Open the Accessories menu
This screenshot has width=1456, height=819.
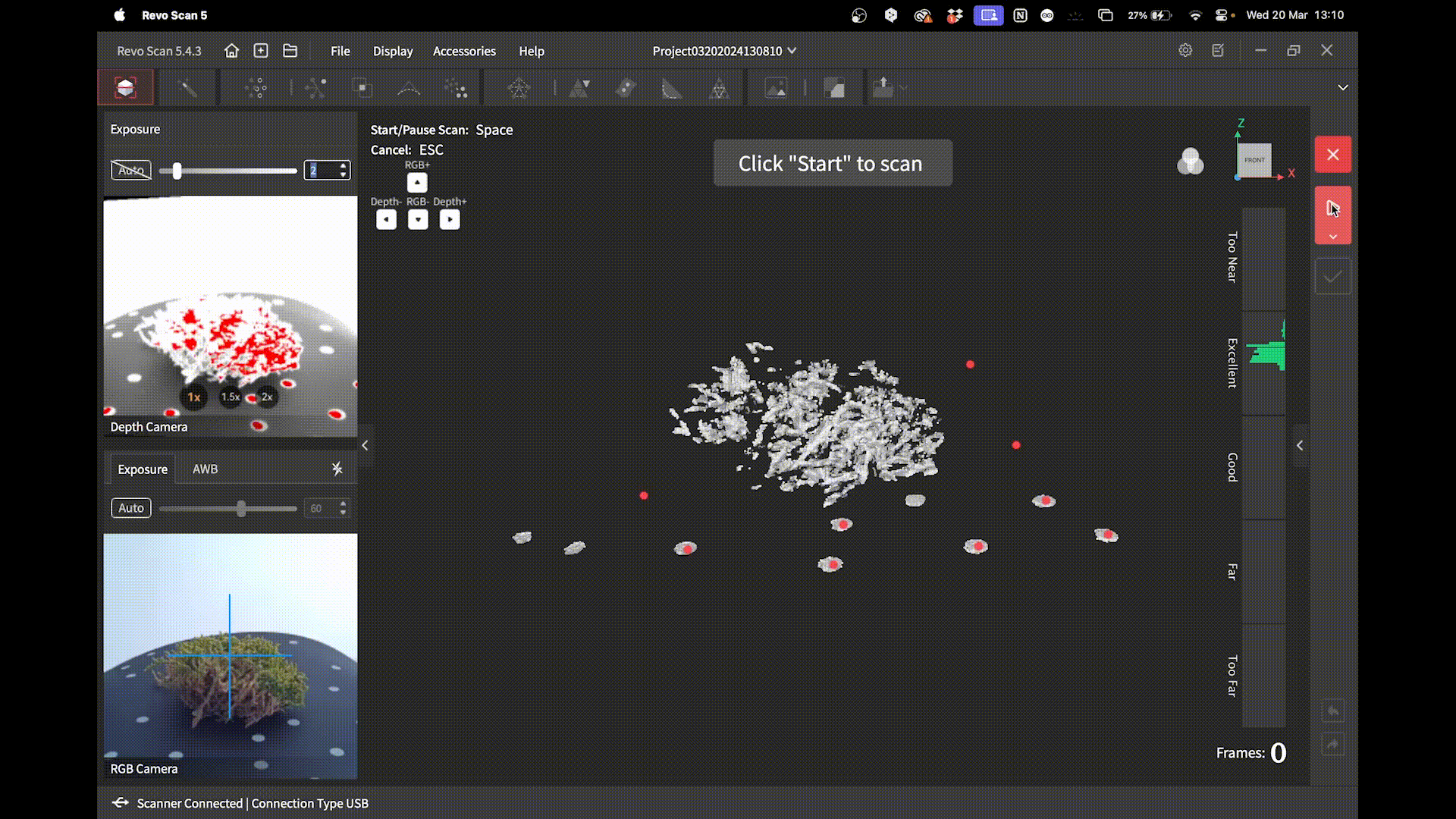464,51
